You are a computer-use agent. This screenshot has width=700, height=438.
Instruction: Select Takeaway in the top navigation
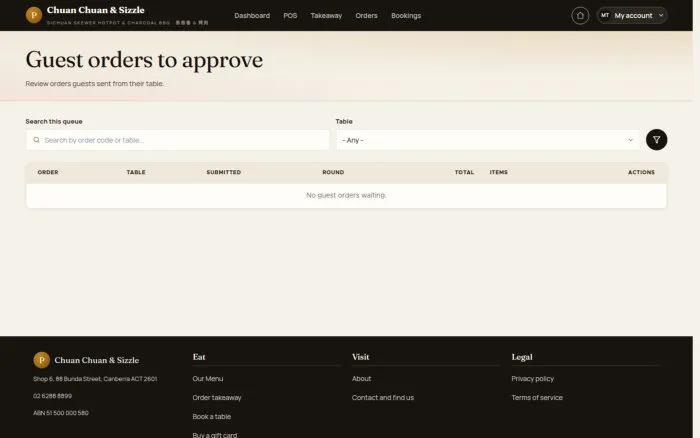(x=326, y=16)
